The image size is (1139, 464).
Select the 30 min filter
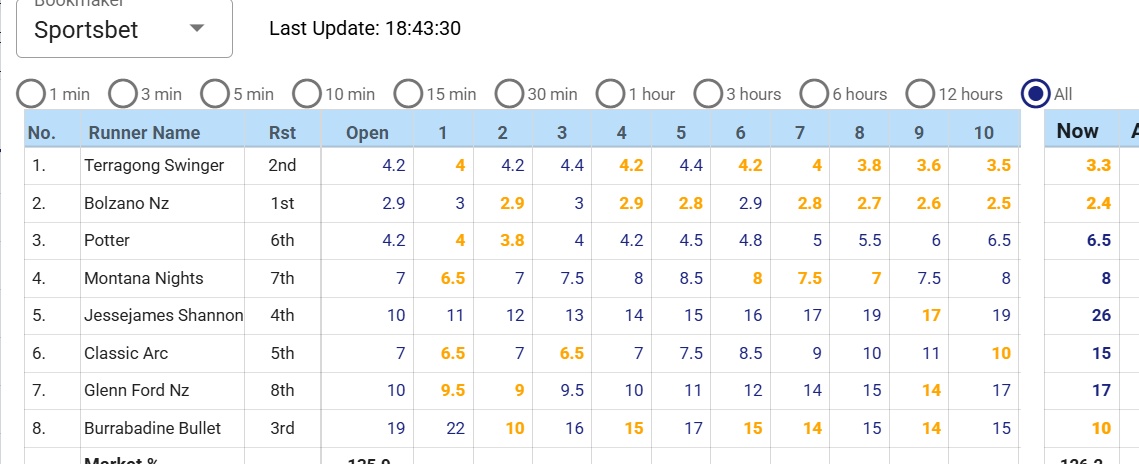(x=510, y=94)
